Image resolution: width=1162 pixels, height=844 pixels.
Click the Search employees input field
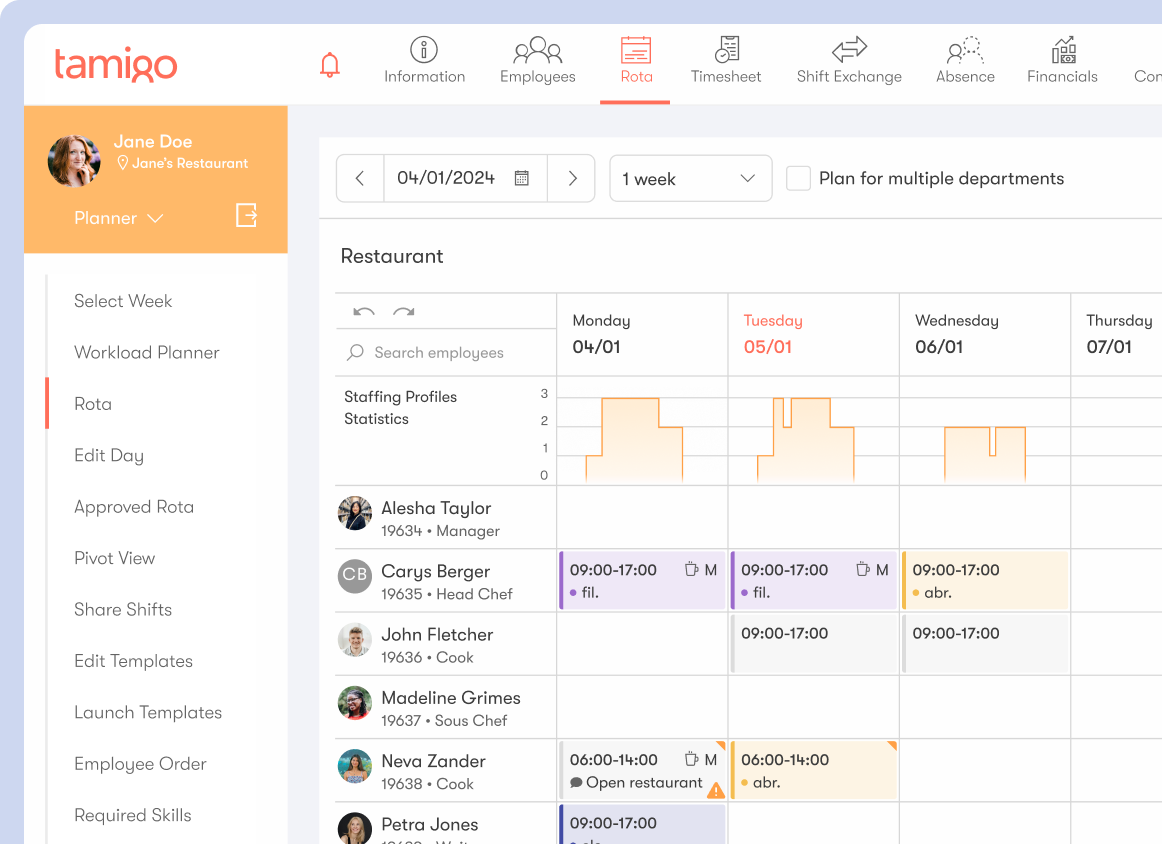point(440,353)
